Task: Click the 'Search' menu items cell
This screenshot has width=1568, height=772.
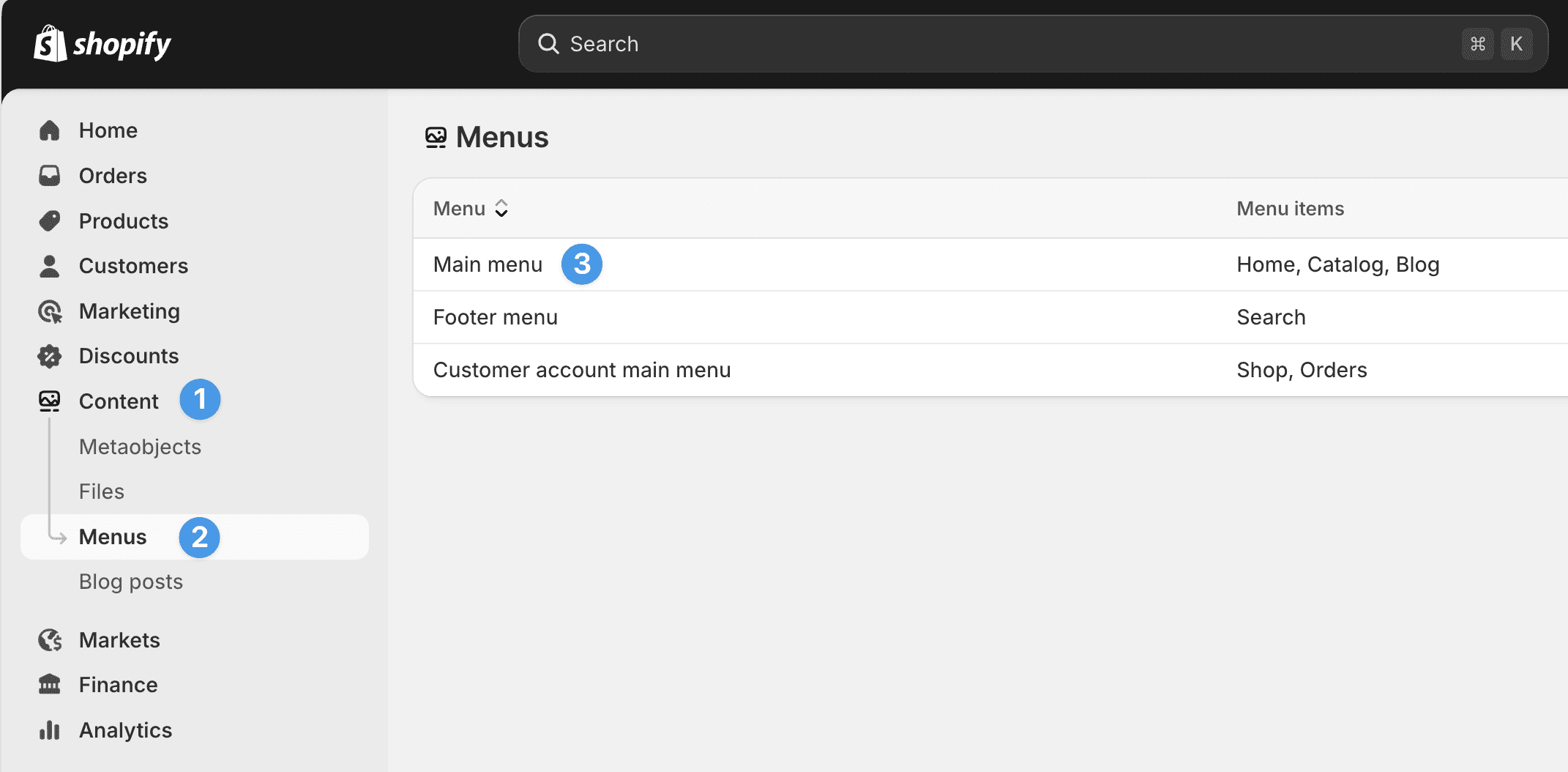Action: (x=1272, y=317)
